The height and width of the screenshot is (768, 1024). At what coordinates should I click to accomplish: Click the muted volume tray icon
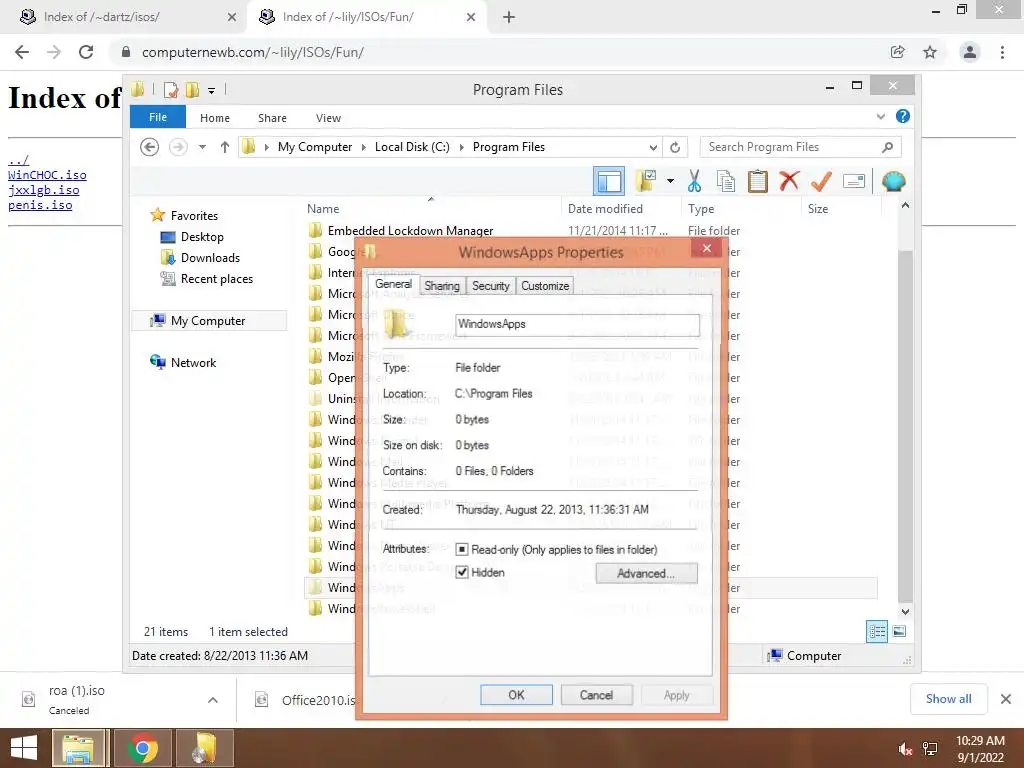(906, 749)
